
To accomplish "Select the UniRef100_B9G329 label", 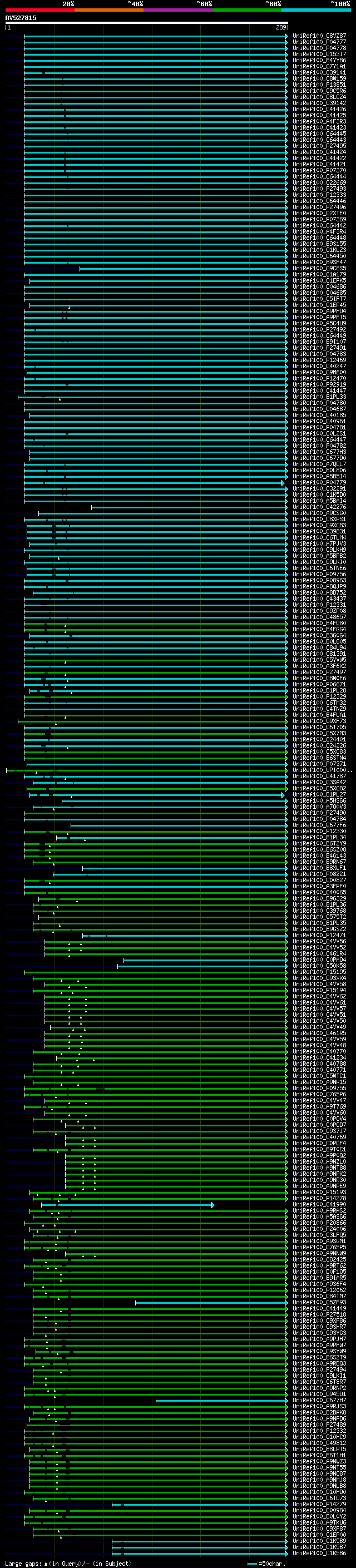I will [x=319, y=898].
